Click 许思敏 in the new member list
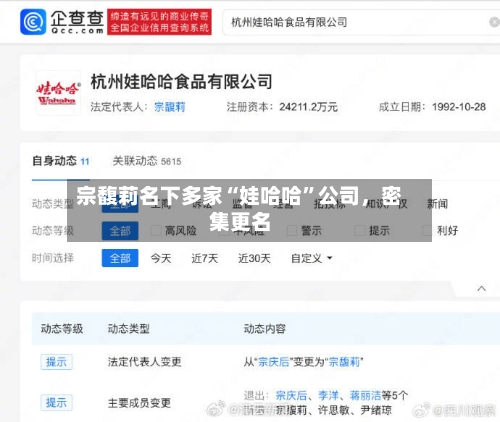Viewport: 500px width, 422px height. point(334,410)
